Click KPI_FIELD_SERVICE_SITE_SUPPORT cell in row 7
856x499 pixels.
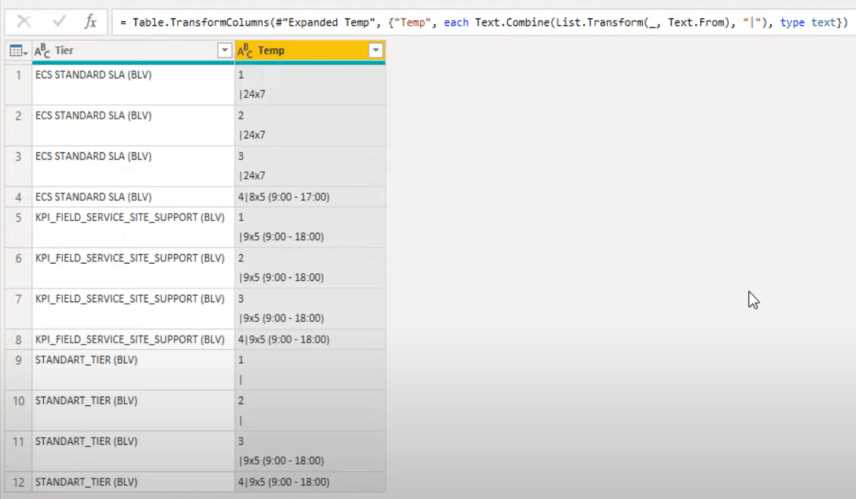133,308
